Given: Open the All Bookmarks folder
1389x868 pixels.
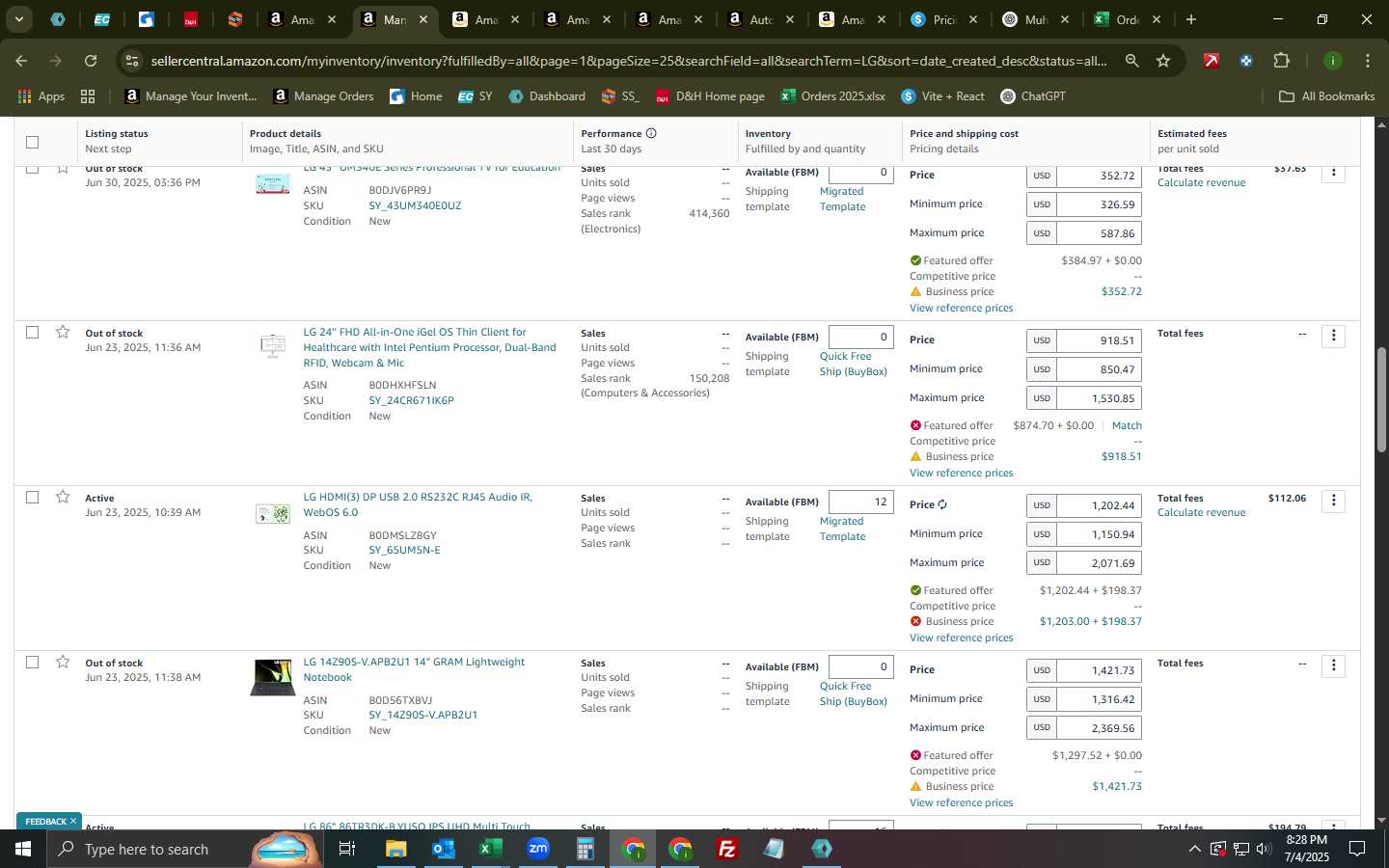Looking at the screenshot, I should 1326,96.
